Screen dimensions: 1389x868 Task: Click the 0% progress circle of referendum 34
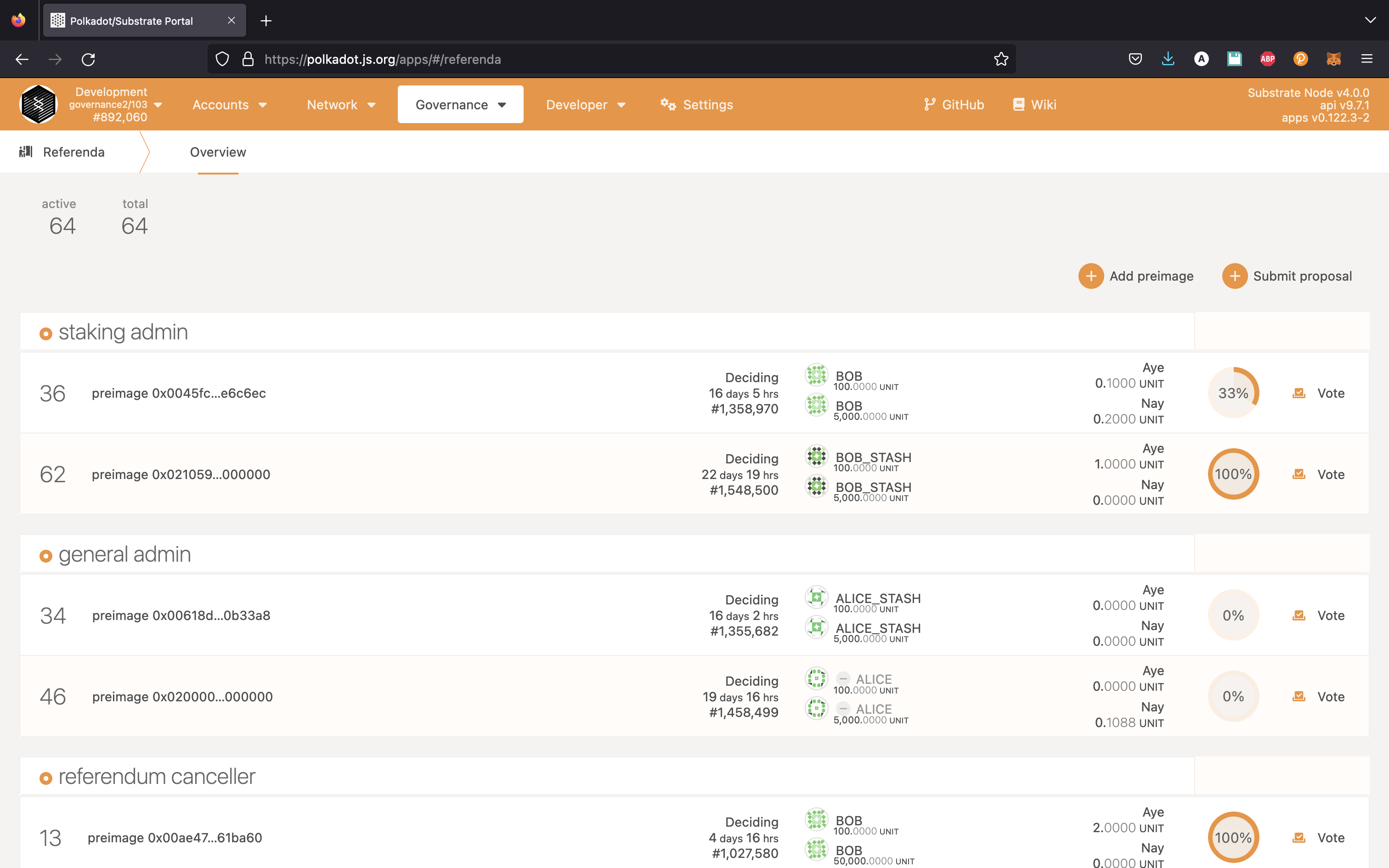[x=1233, y=615]
